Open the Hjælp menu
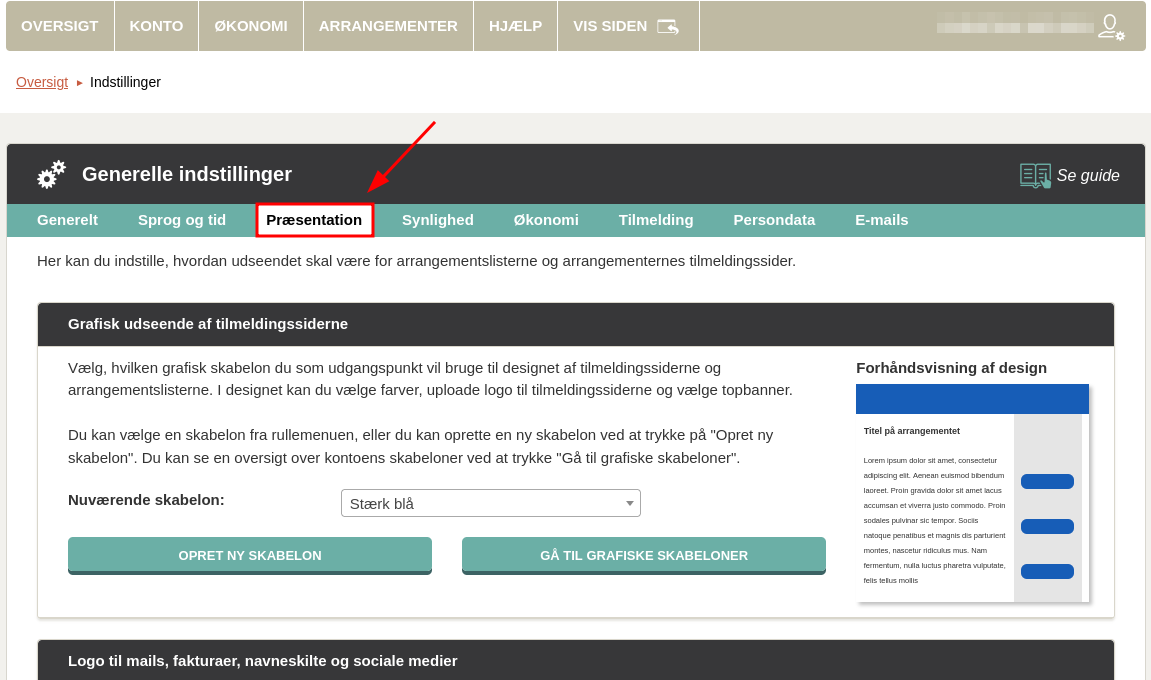 515,26
